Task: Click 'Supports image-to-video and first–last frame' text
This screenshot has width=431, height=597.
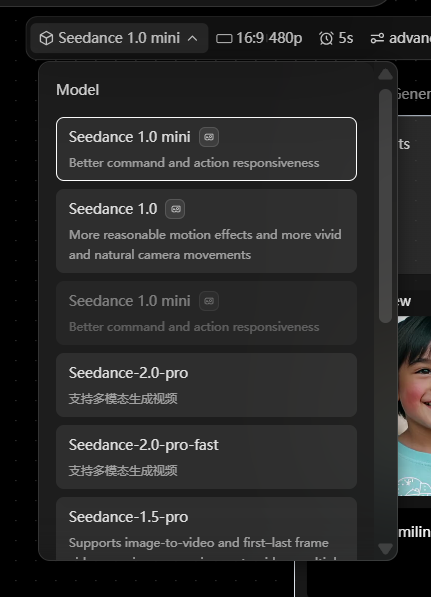Action: (198, 543)
